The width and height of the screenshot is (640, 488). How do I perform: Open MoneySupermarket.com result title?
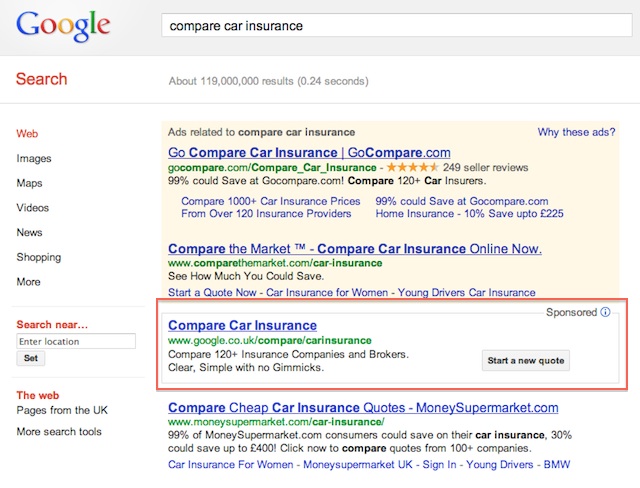click(363, 408)
